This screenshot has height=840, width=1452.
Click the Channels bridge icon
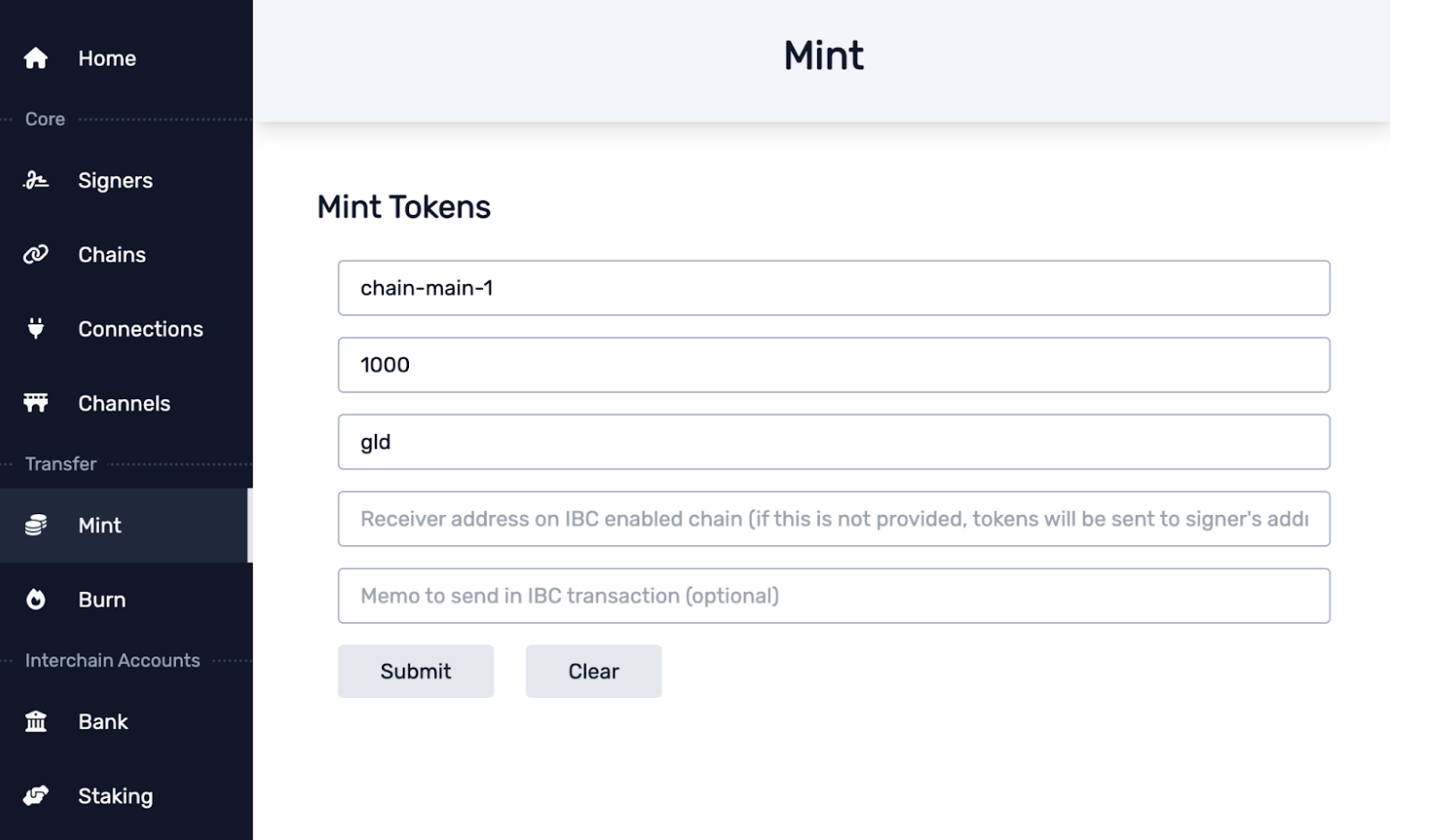tap(36, 403)
